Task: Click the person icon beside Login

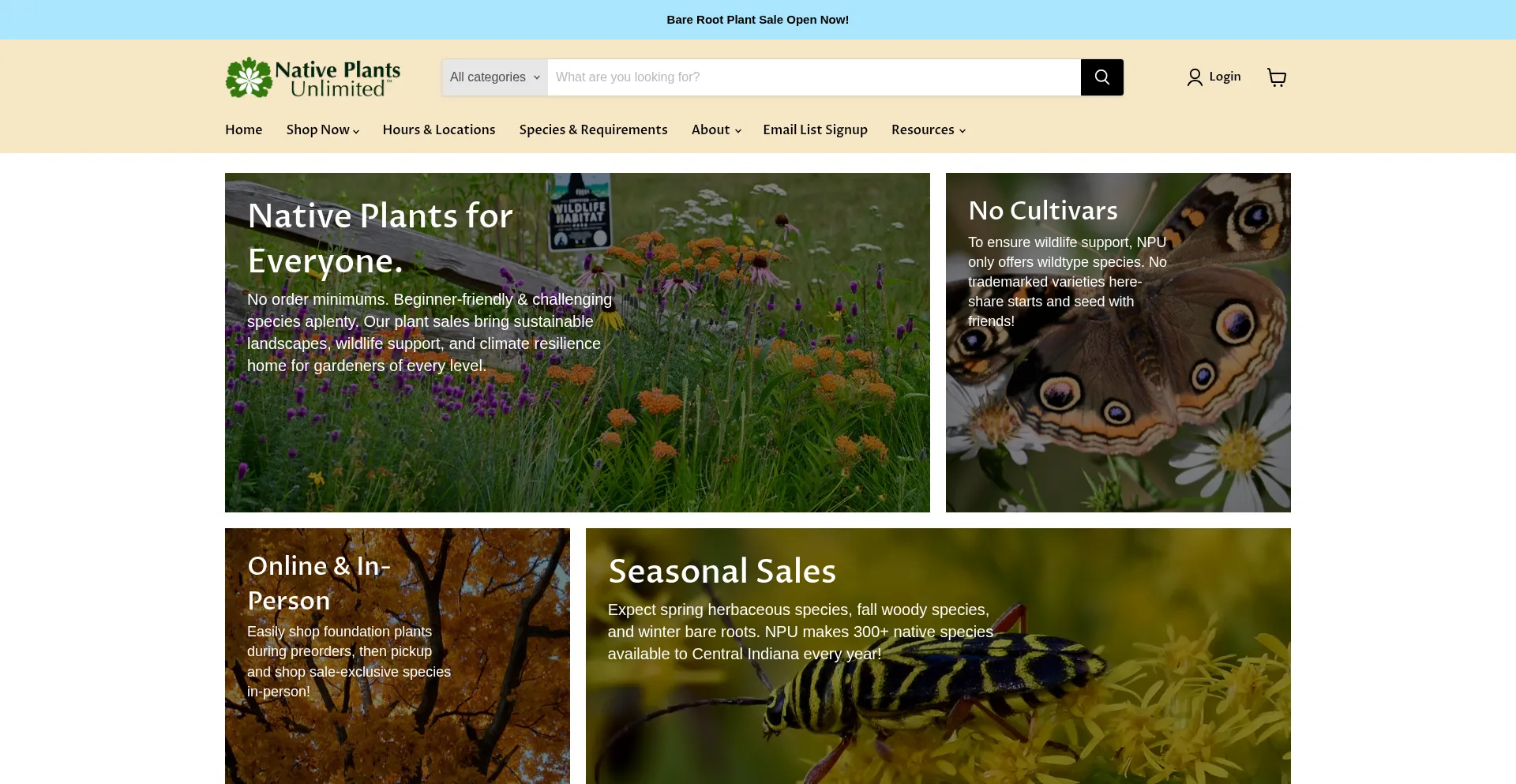Action: pos(1194,77)
